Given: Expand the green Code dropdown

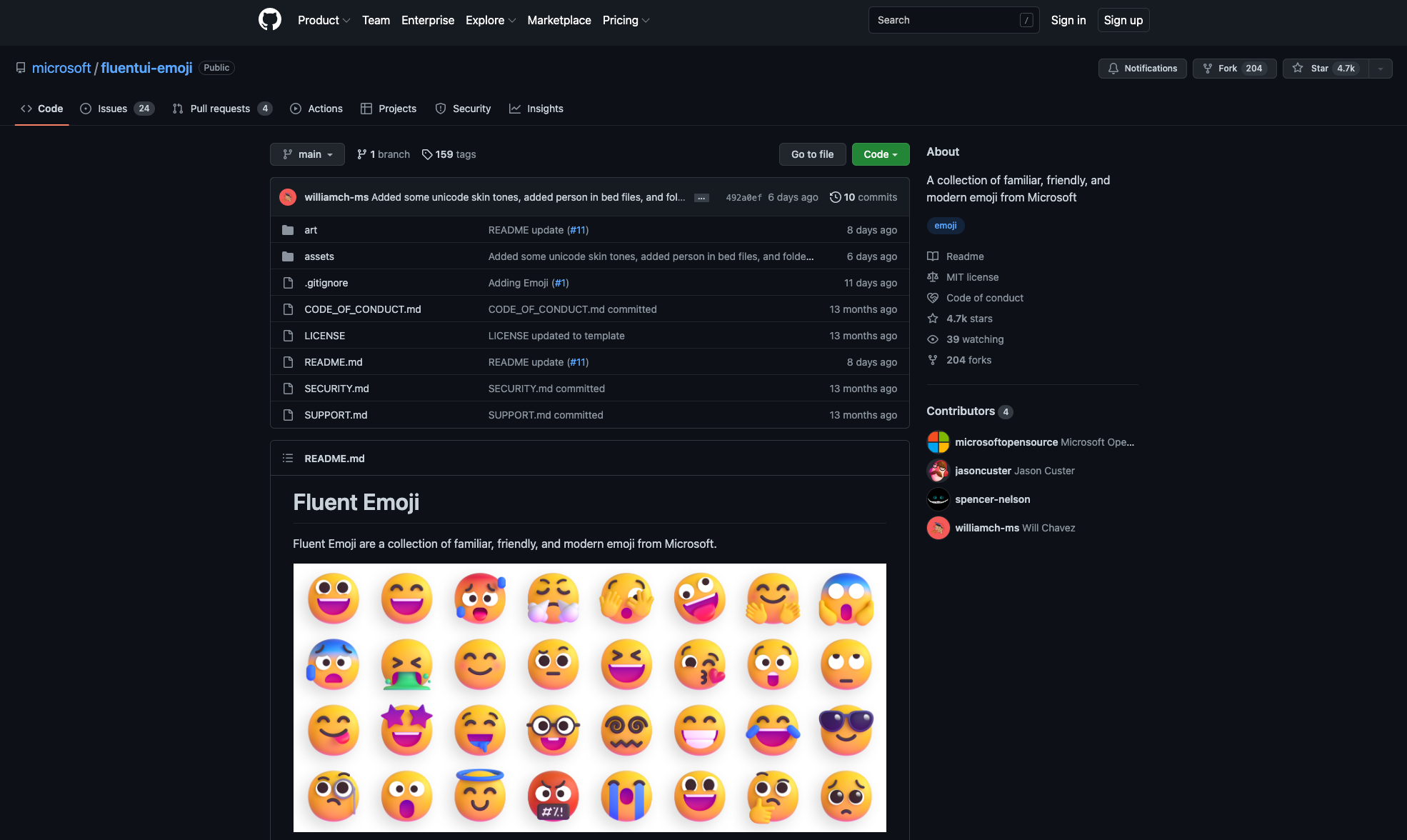Looking at the screenshot, I should pyautogui.click(x=880, y=154).
